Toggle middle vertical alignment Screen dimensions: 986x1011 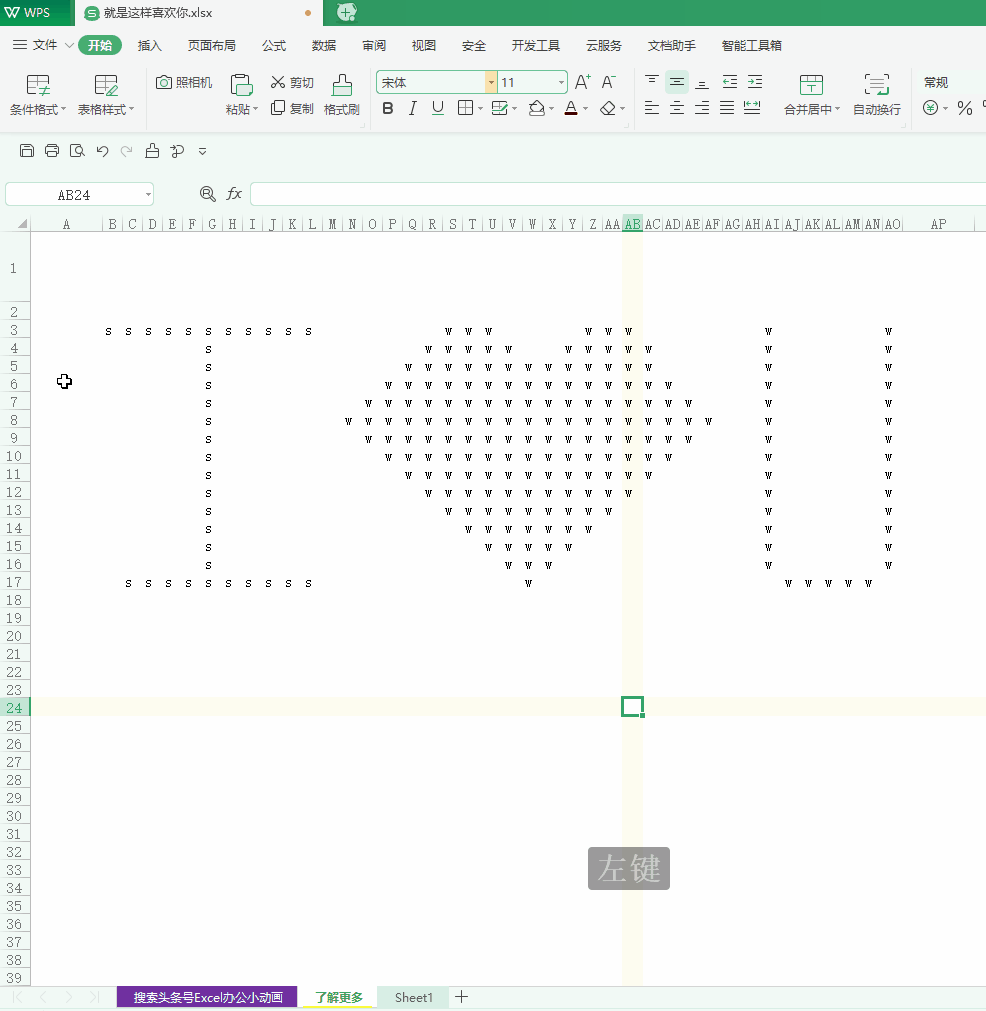coord(677,82)
